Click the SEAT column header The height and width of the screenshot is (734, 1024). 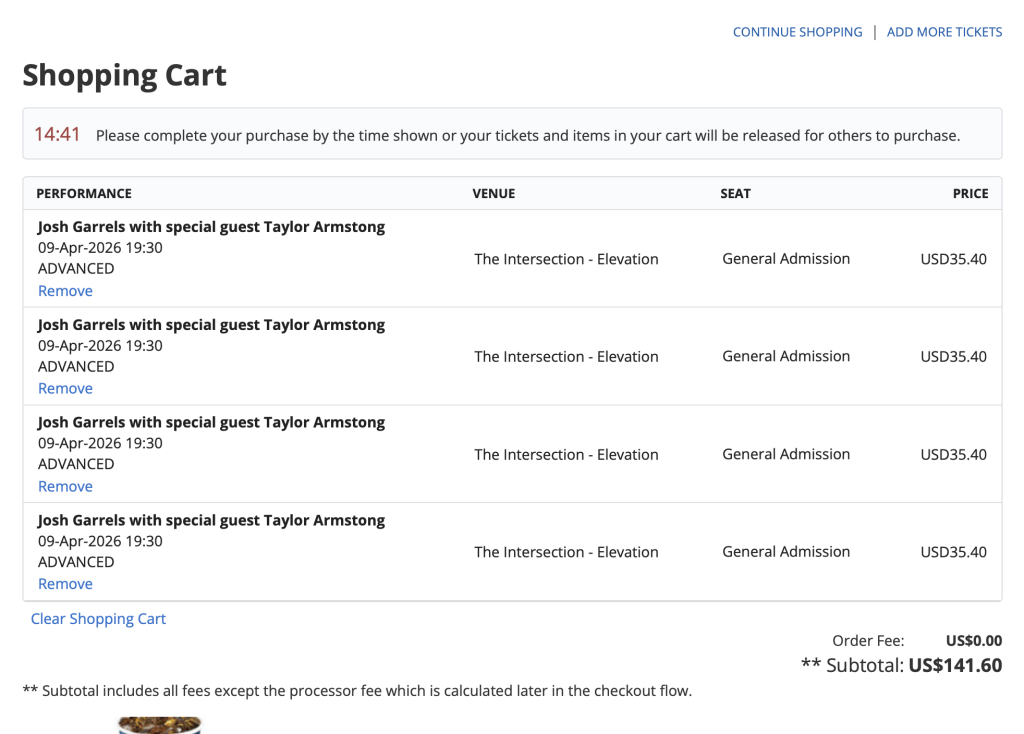(735, 194)
